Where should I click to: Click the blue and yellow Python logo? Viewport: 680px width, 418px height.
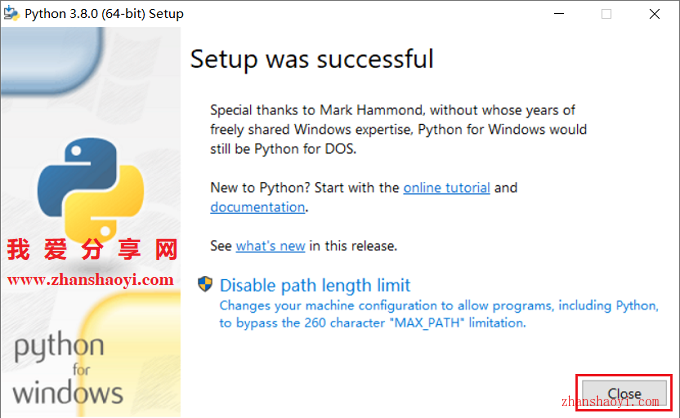point(91,190)
